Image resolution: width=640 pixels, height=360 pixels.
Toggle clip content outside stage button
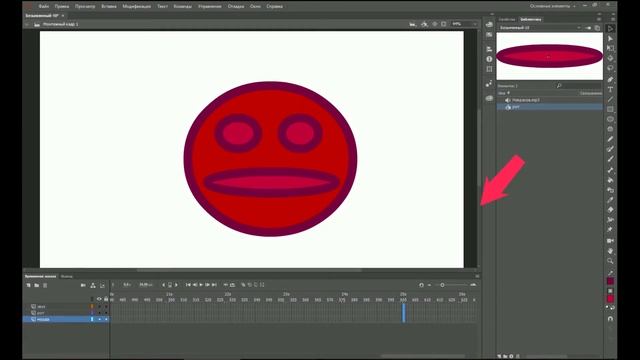point(444,24)
